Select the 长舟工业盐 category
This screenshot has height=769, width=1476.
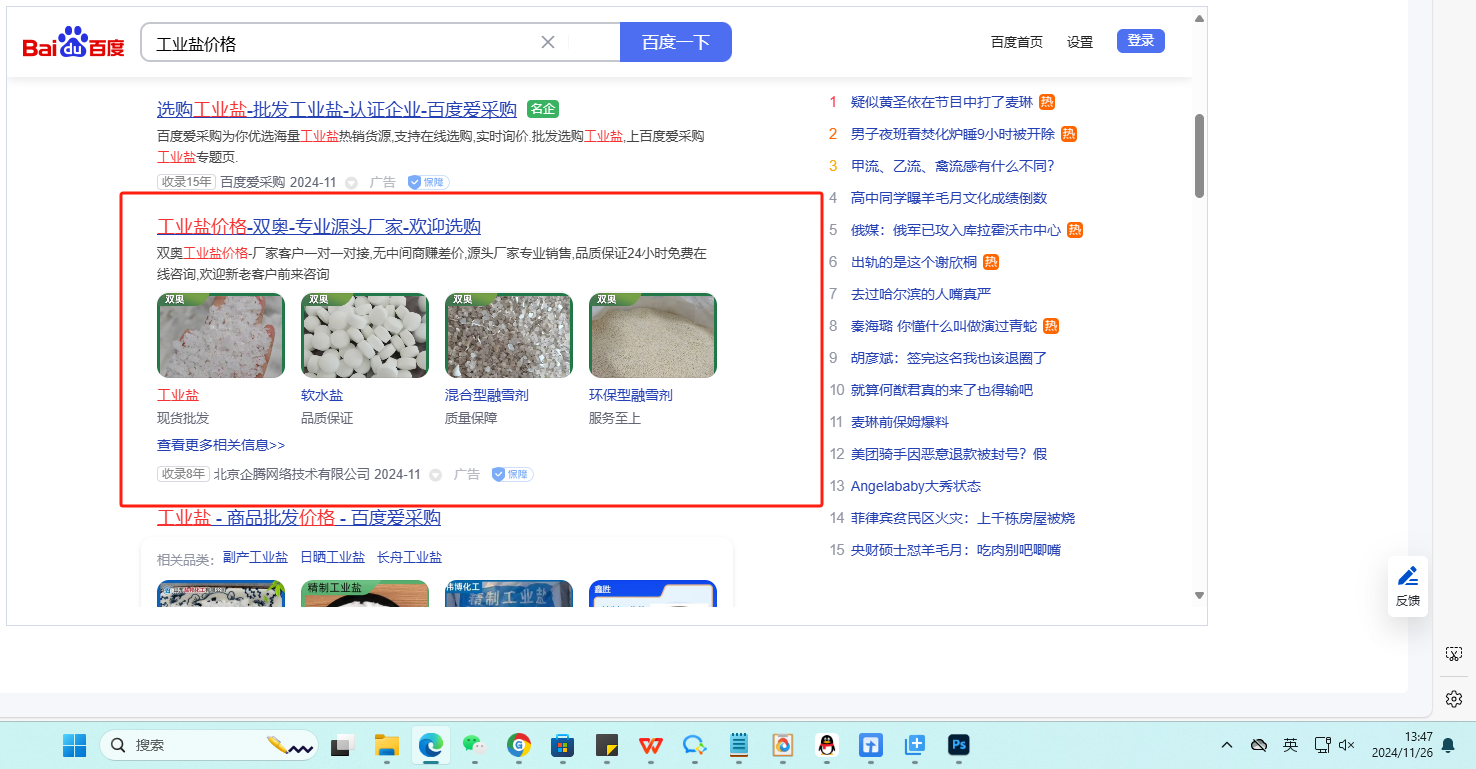409,557
